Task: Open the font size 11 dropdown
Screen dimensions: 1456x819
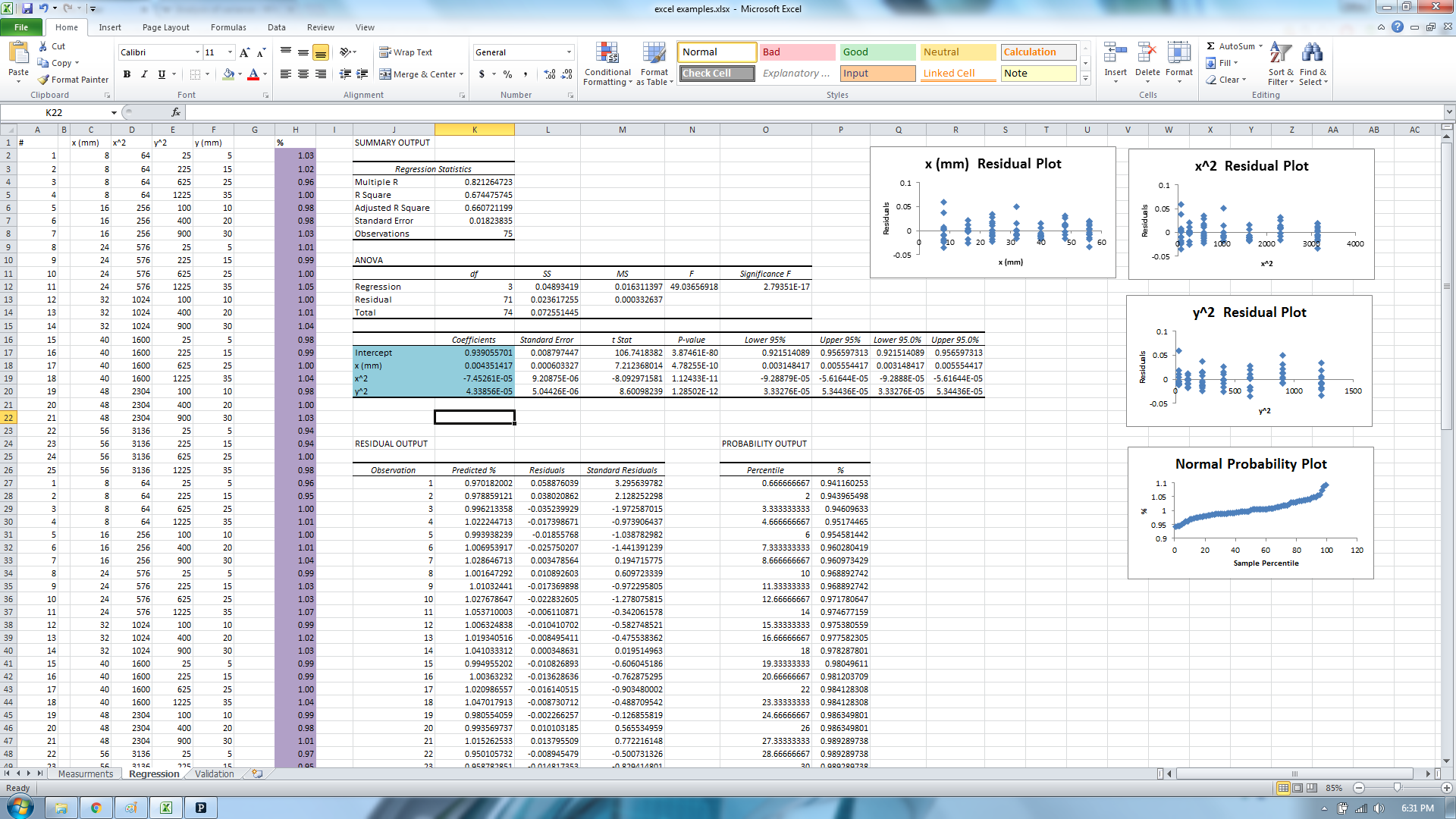Action: tap(230, 52)
